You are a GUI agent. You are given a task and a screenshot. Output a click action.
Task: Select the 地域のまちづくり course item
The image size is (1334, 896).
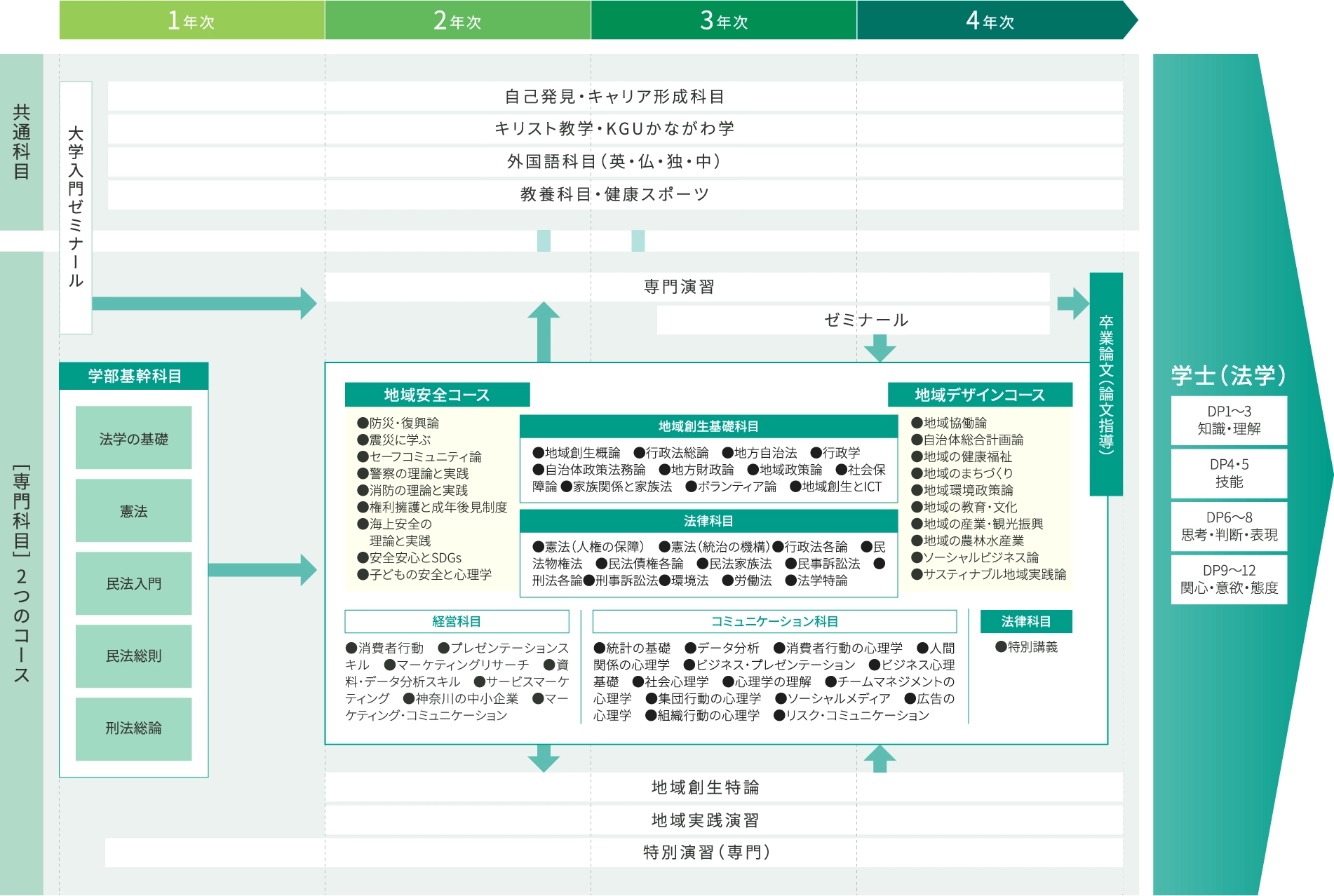pos(962,473)
